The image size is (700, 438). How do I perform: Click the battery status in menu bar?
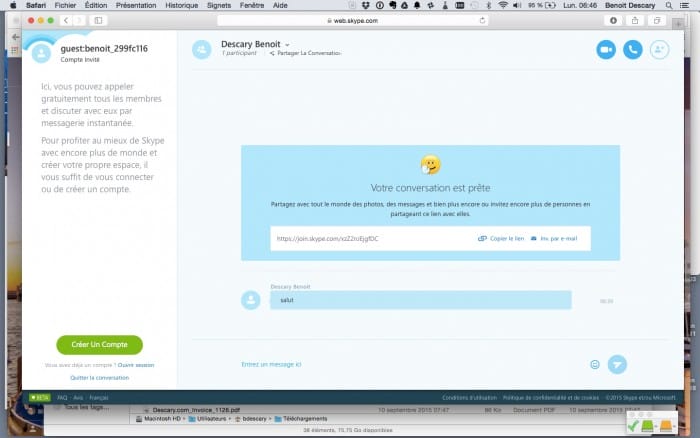point(542,5)
